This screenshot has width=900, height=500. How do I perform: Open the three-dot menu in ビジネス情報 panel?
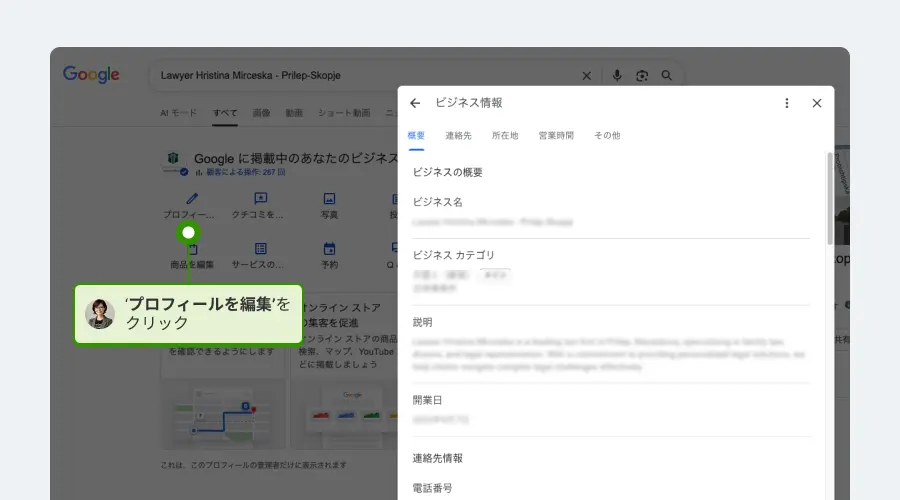tap(787, 103)
